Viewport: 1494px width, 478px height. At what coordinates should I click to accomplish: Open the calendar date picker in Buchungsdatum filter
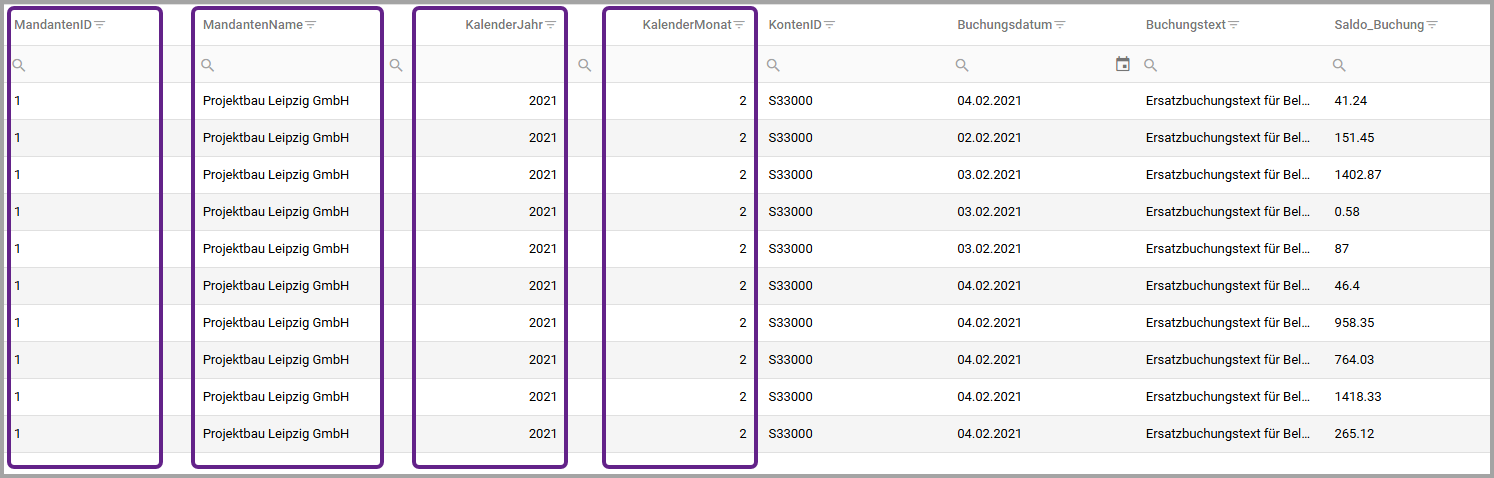click(1123, 65)
